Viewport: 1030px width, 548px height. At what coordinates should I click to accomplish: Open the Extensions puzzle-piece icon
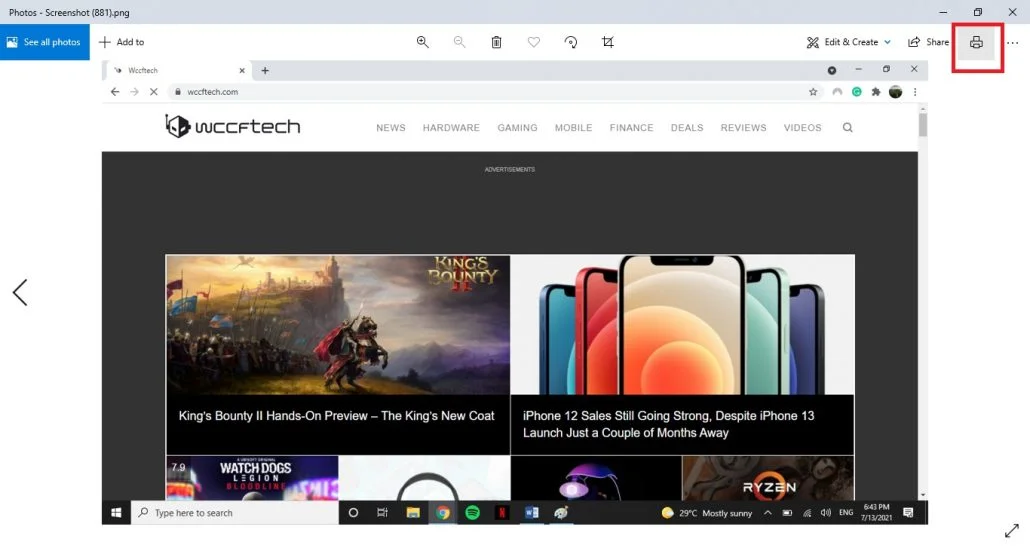(876, 92)
